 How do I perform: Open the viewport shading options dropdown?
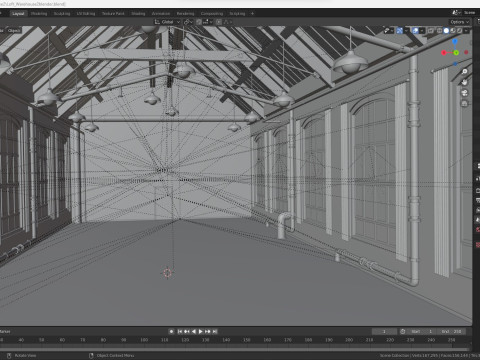[466, 31]
